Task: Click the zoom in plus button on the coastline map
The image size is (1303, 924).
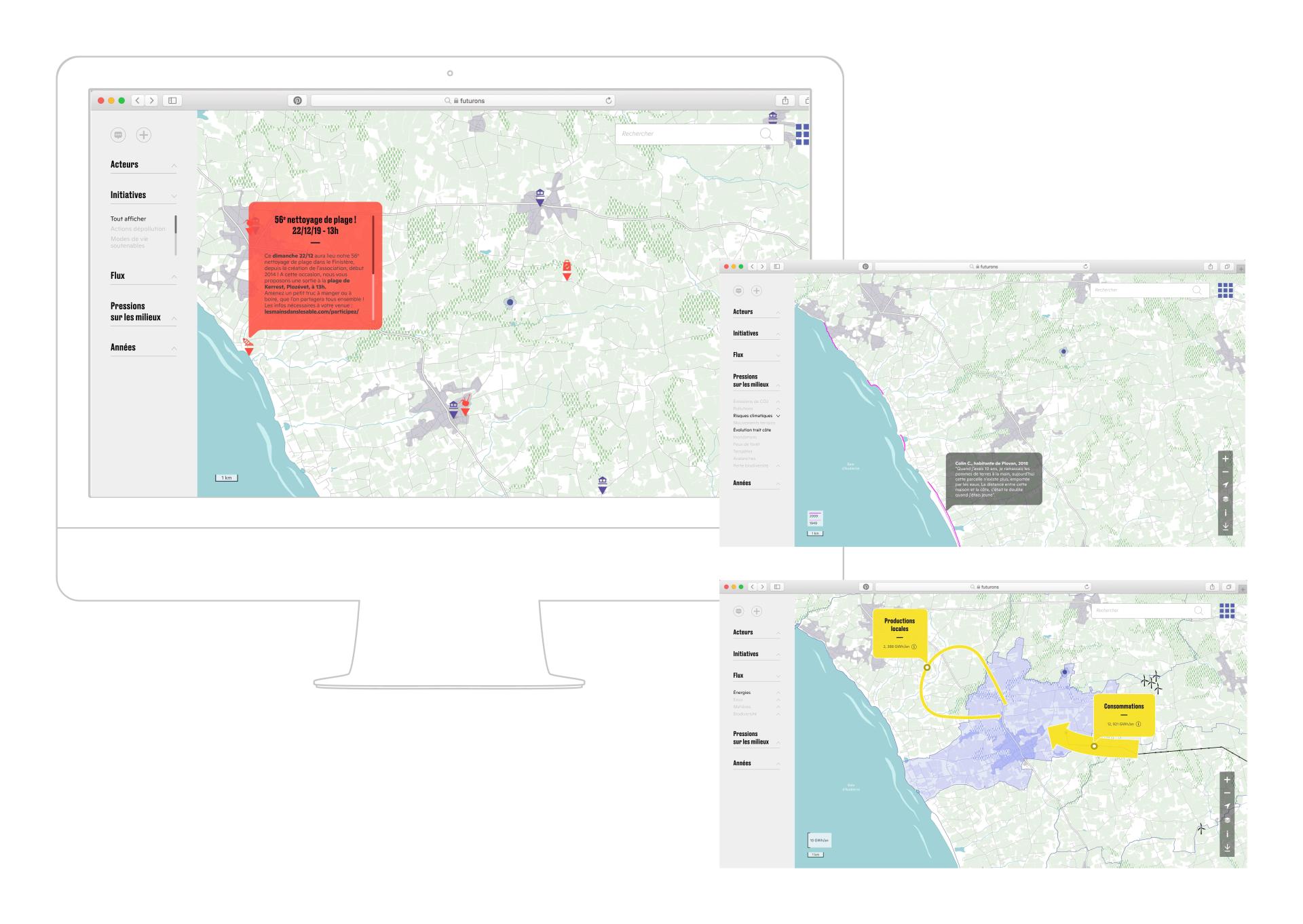Action: click(1225, 459)
